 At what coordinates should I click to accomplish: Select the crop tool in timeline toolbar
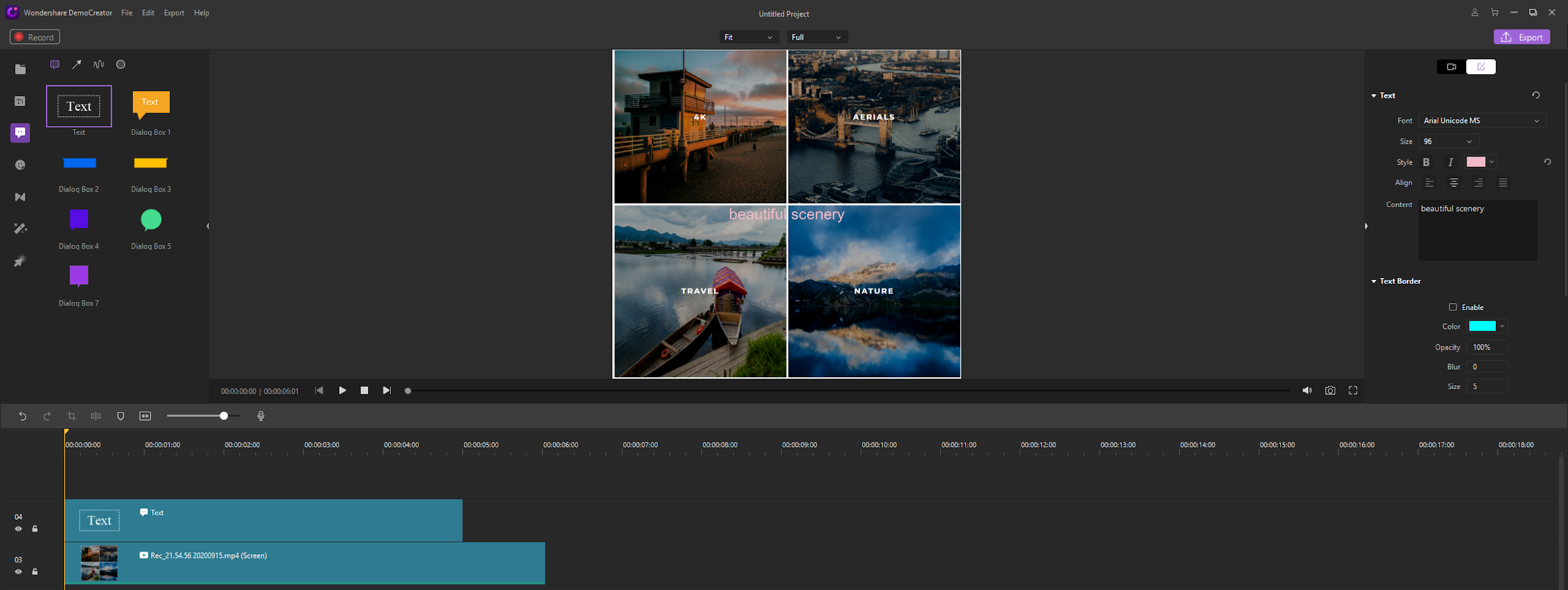(72, 416)
